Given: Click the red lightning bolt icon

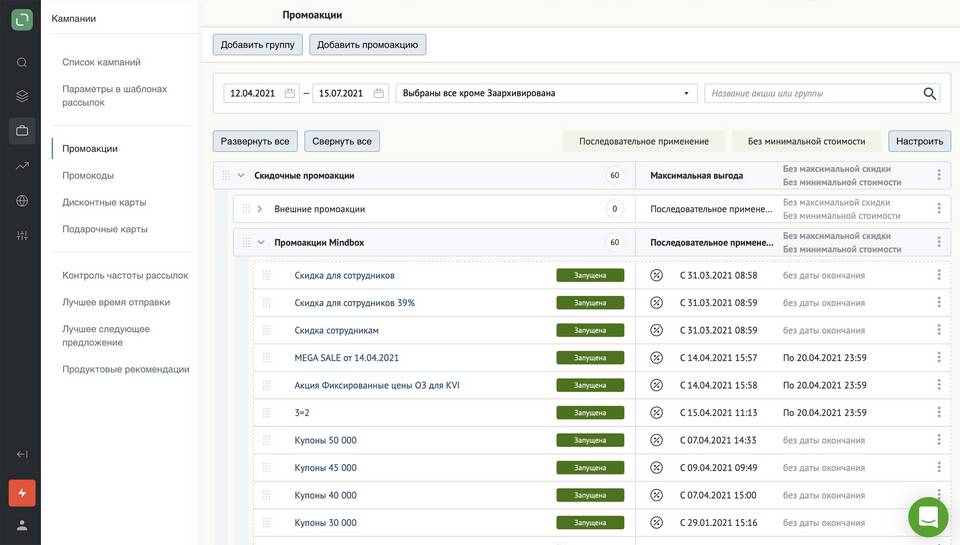Looking at the screenshot, I should 22,493.
